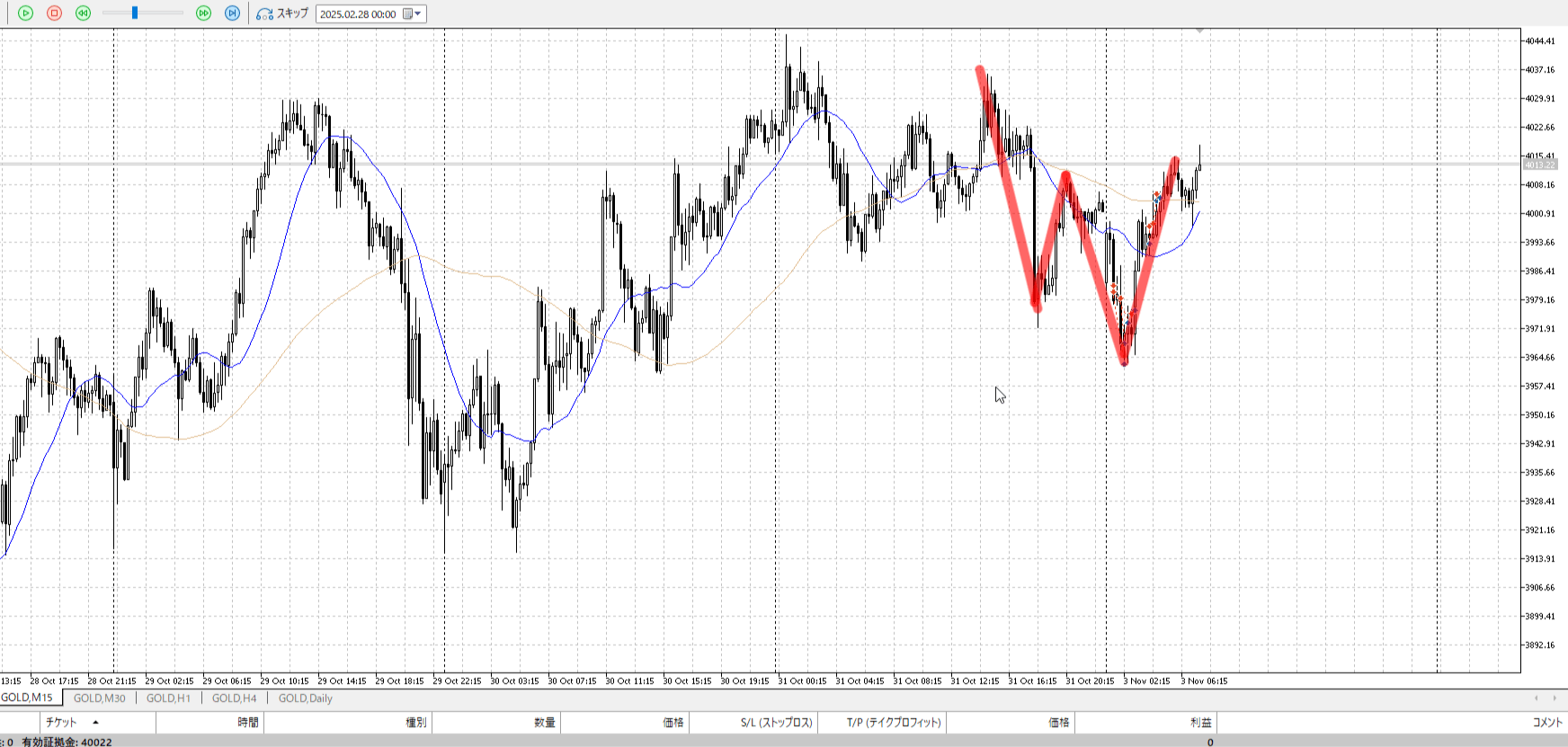This screenshot has height=747, width=1568.
Task: Select the GOLD,Daily chart tab
Action: (305, 698)
